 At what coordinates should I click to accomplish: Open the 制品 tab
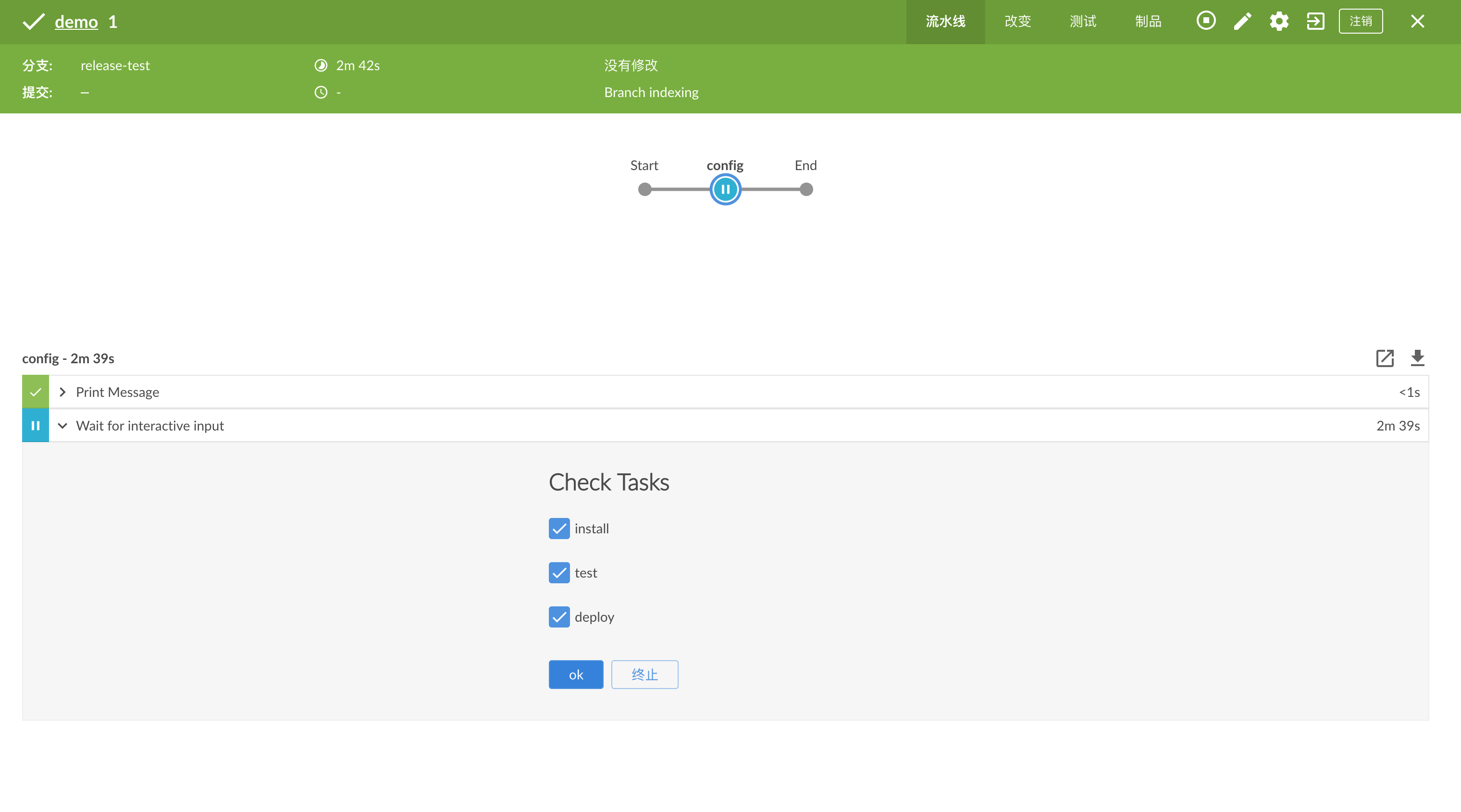[x=1148, y=22]
